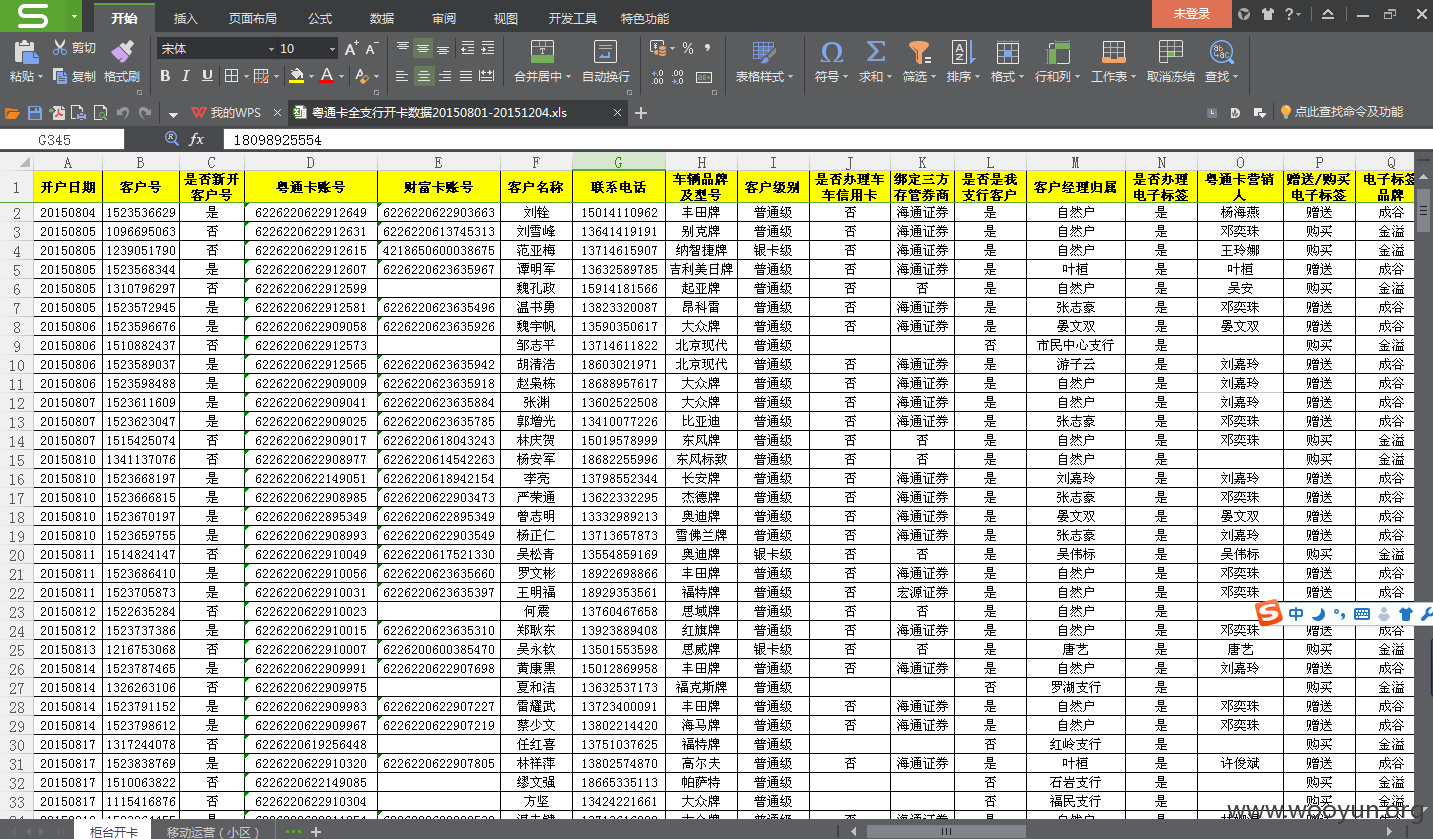Toggle Underline formatting

(x=208, y=76)
